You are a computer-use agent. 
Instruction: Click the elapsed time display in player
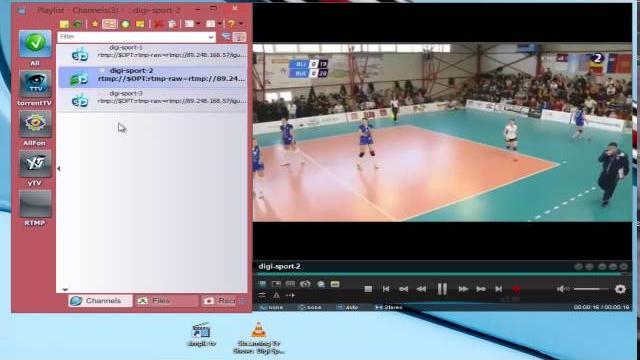(602, 307)
